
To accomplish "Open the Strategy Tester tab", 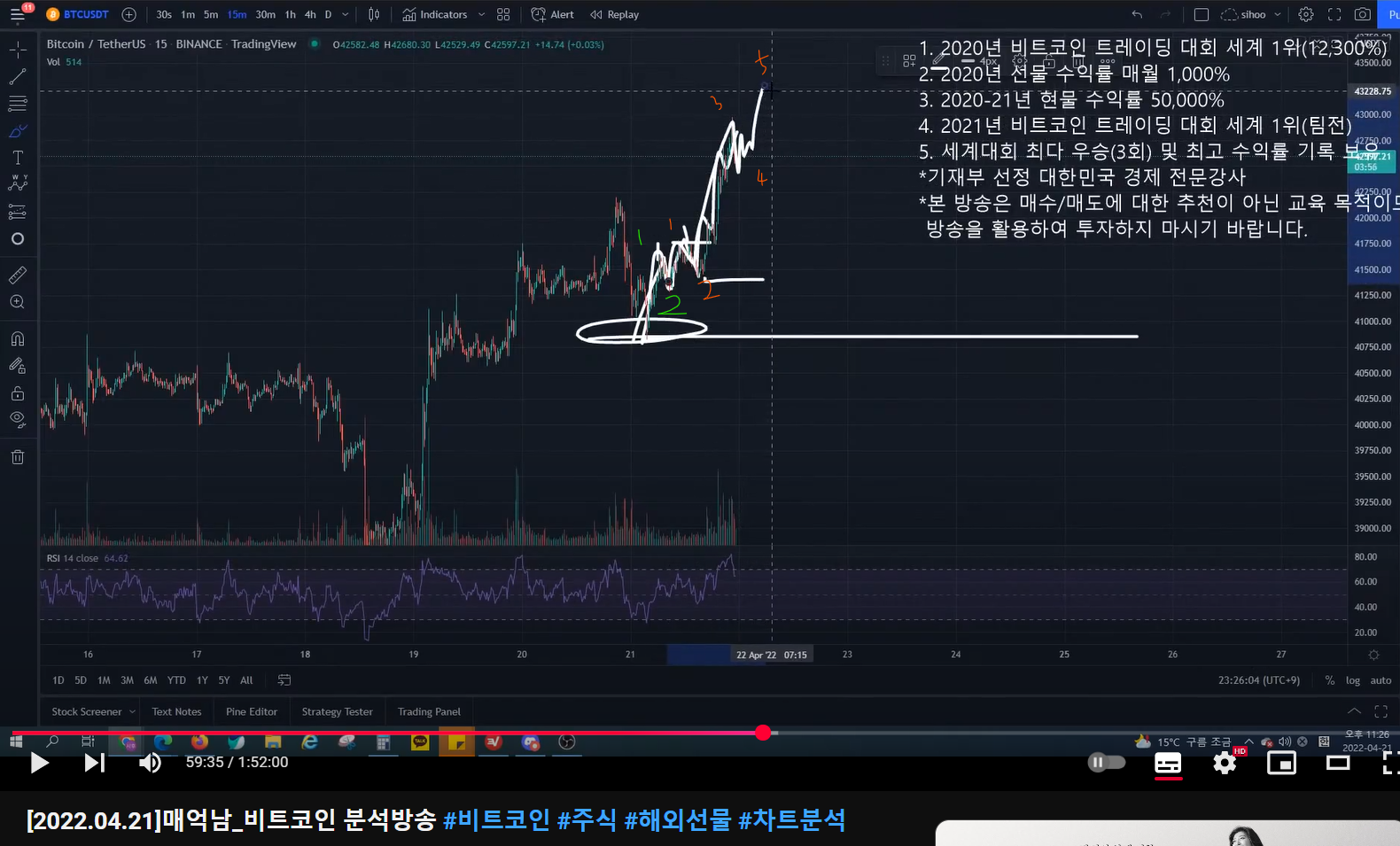I will [x=337, y=712].
